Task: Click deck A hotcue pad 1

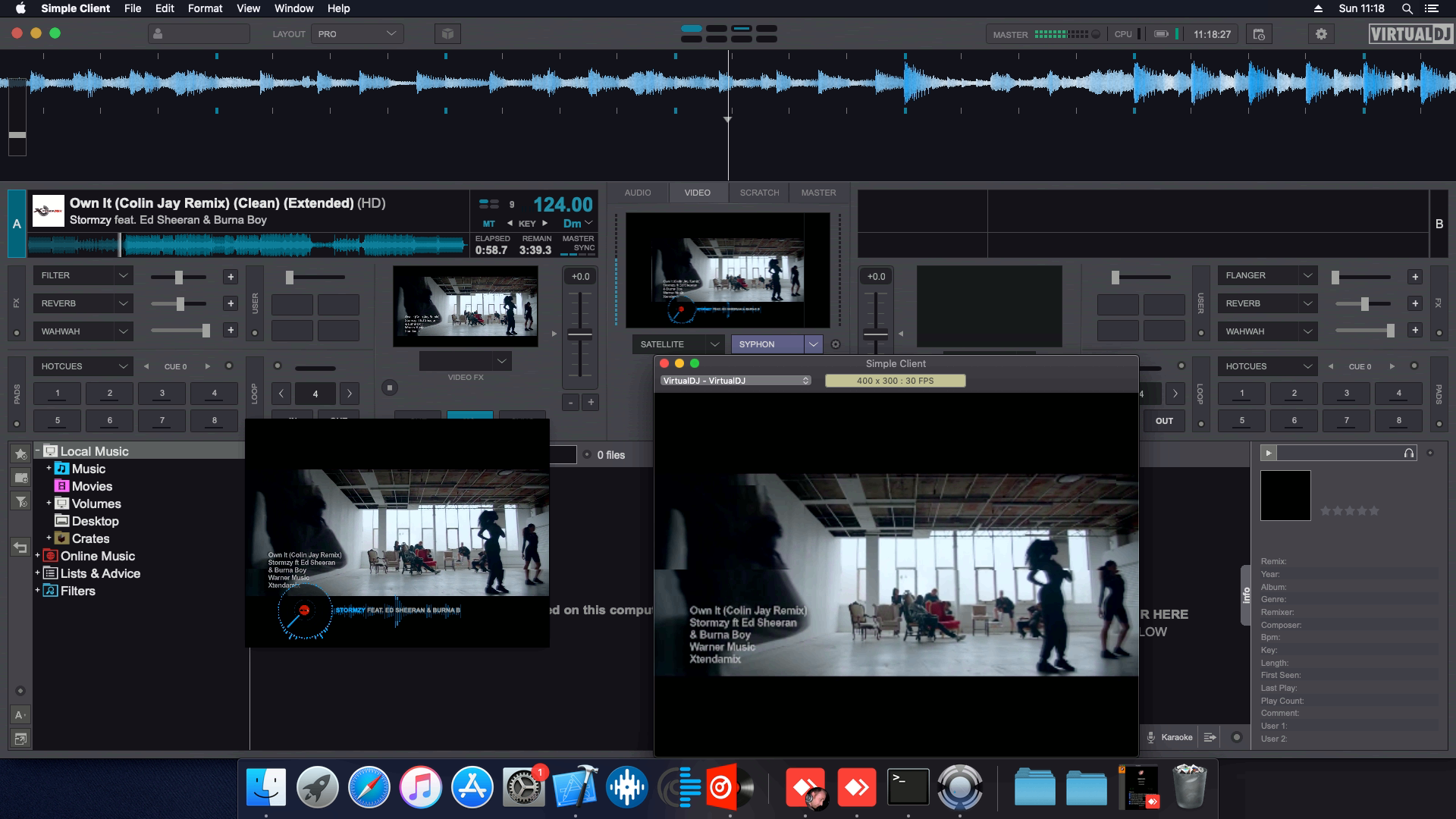Action: click(x=57, y=393)
